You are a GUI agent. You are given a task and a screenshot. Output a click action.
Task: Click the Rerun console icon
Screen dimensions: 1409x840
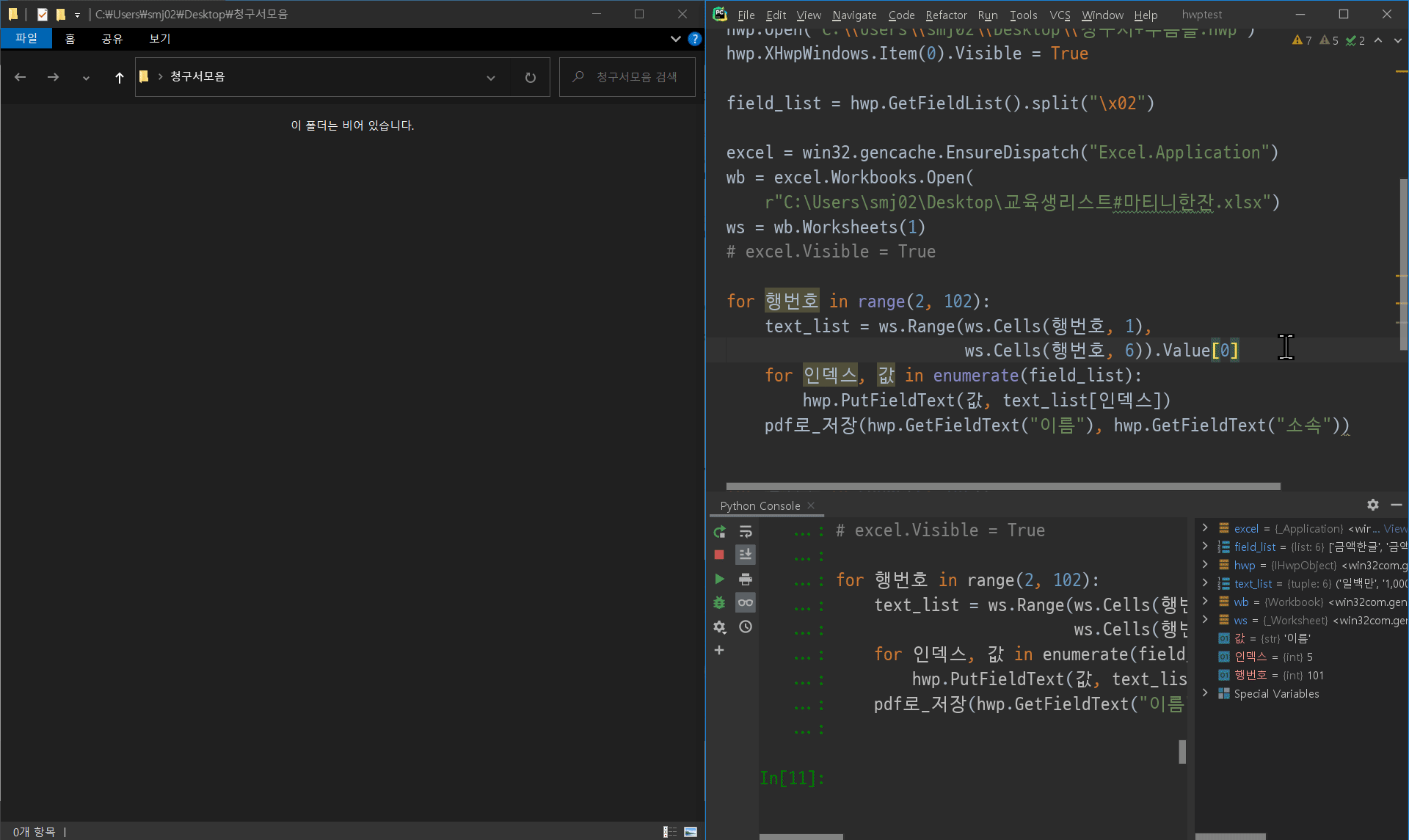point(719,531)
